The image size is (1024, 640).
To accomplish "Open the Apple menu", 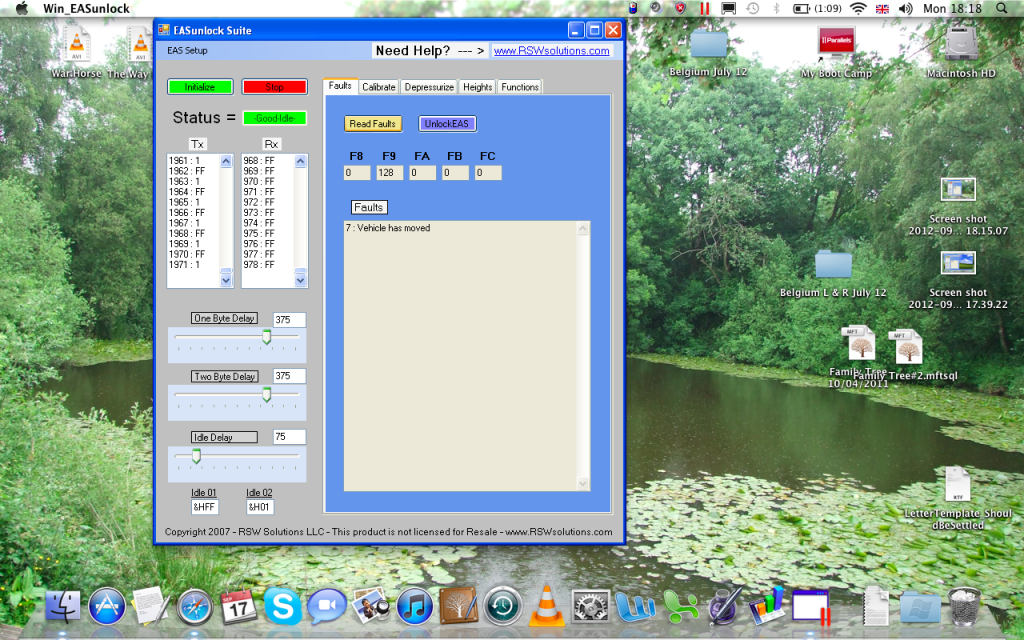I will pos(22,8).
